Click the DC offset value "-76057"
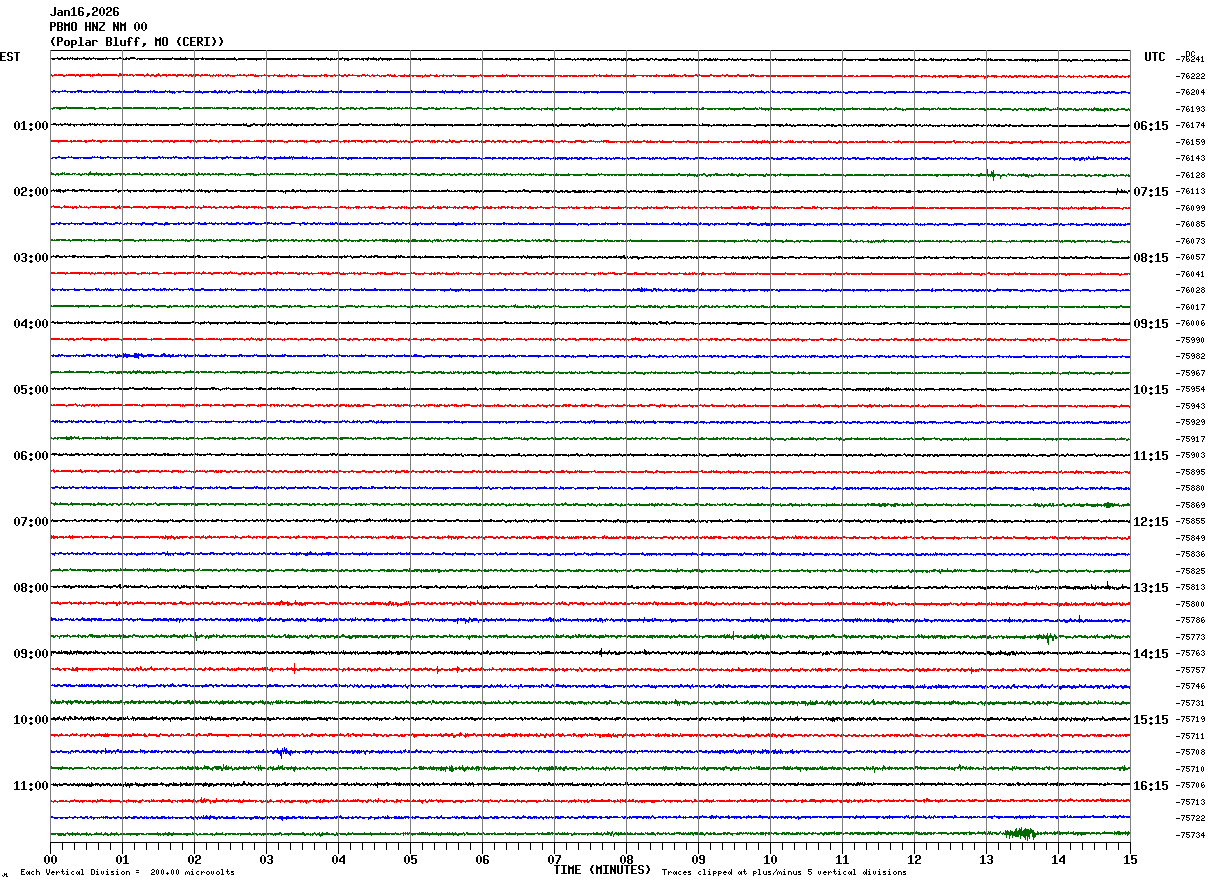Image resolution: width=1210 pixels, height=886 pixels. (1190, 258)
